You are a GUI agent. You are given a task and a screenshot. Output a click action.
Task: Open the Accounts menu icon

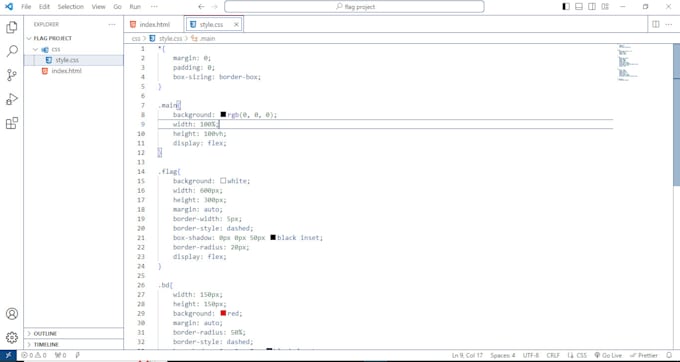(x=12, y=314)
